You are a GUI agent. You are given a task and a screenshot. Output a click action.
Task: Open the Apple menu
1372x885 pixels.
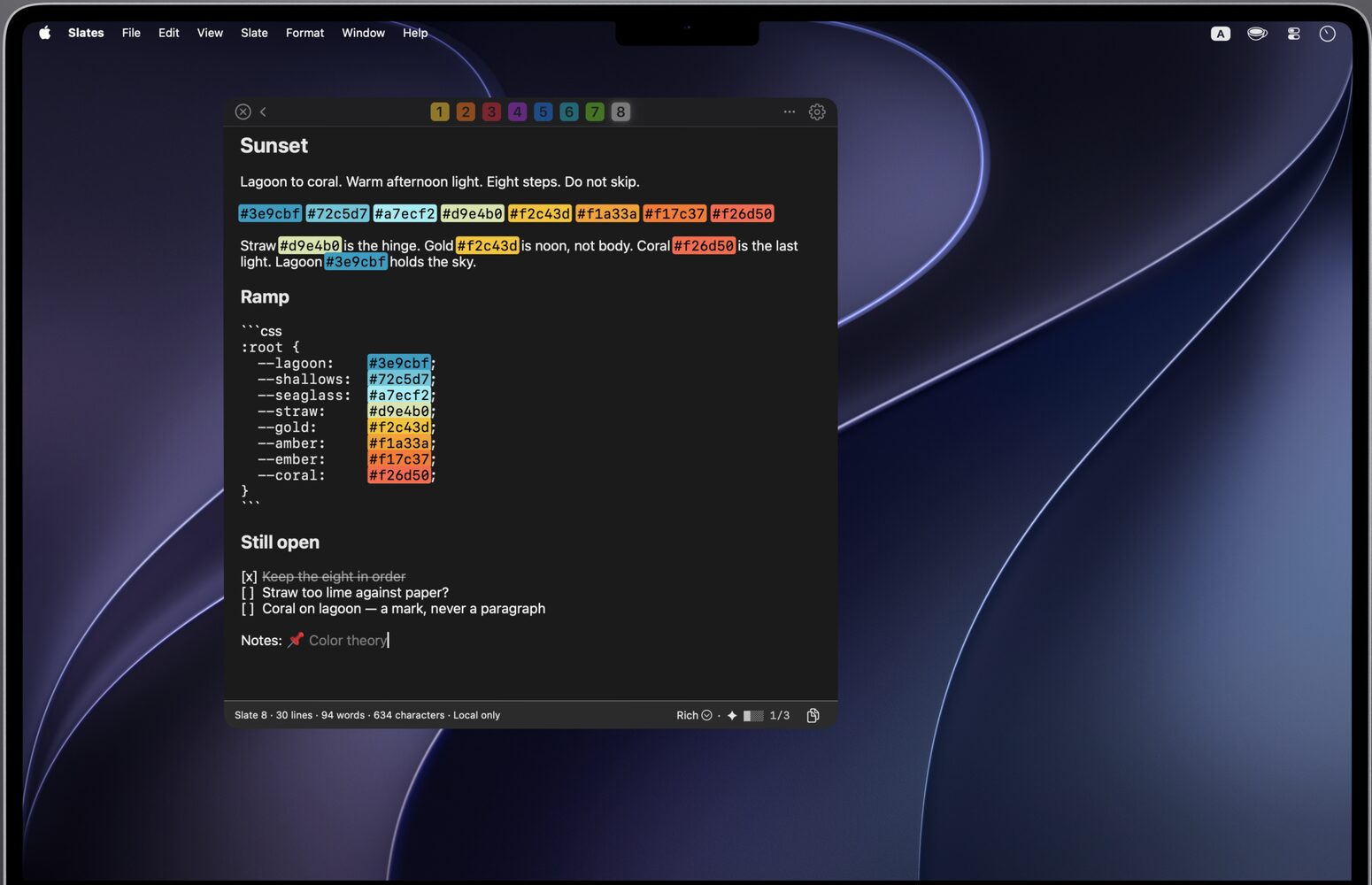pyautogui.click(x=45, y=33)
